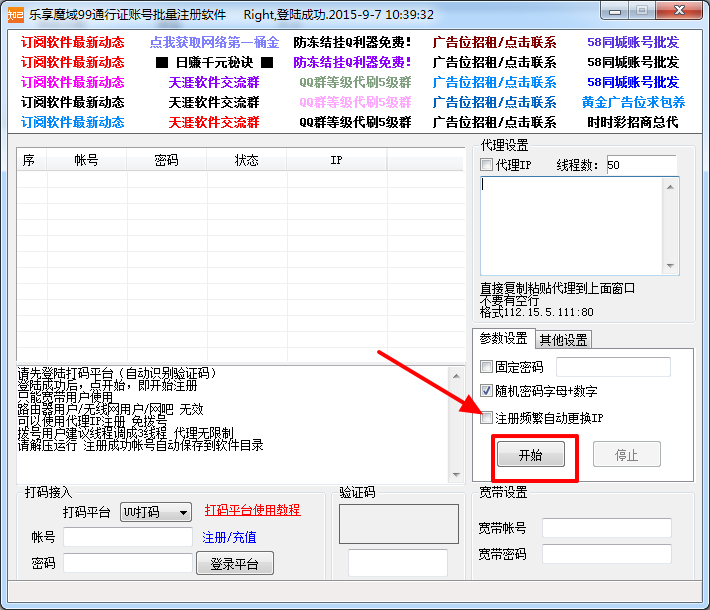Open the 时时彩招商总代 ad link
This screenshot has height=610, width=710.
[633, 122]
